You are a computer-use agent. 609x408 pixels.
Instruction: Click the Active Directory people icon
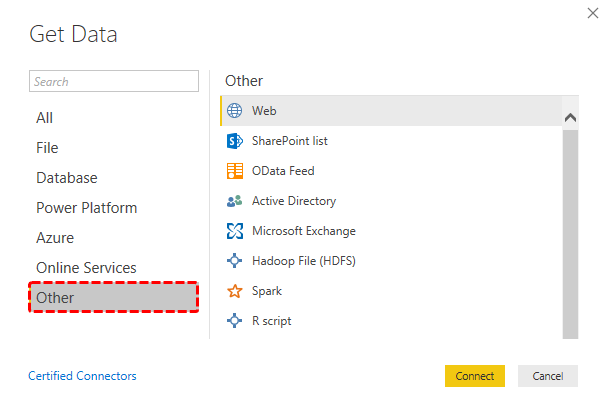235,201
